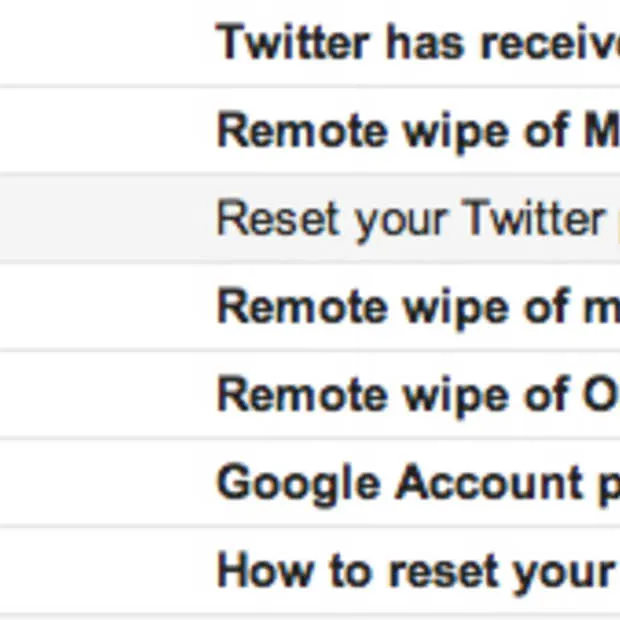This screenshot has height=620, width=620.
Task: Click empty space left of "How to reset your"
Action: 100,571
